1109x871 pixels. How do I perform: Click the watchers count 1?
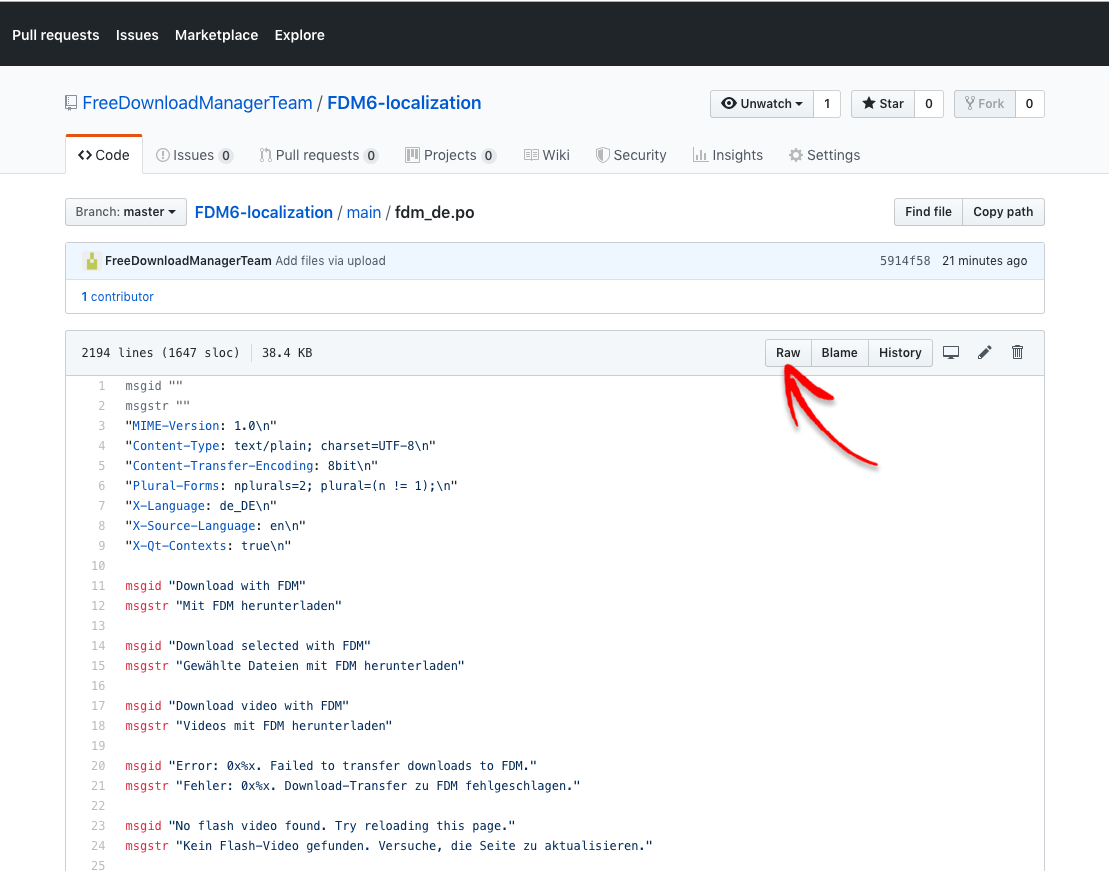pos(827,104)
